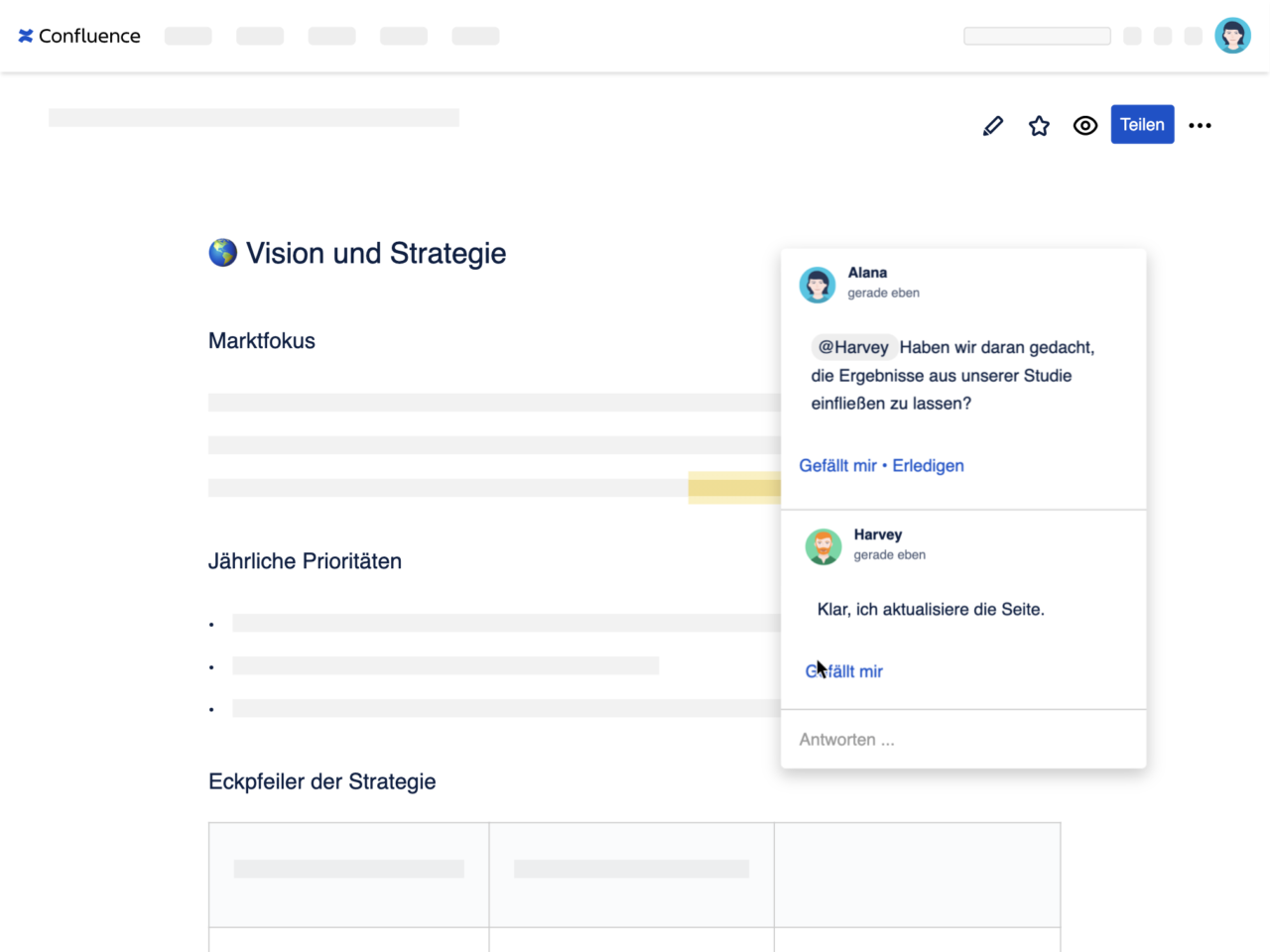Image resolution: width=1270 pixels, height=952 pixels.
Task: Open your profile avatar in the top bar
Action: (1232, 36)
